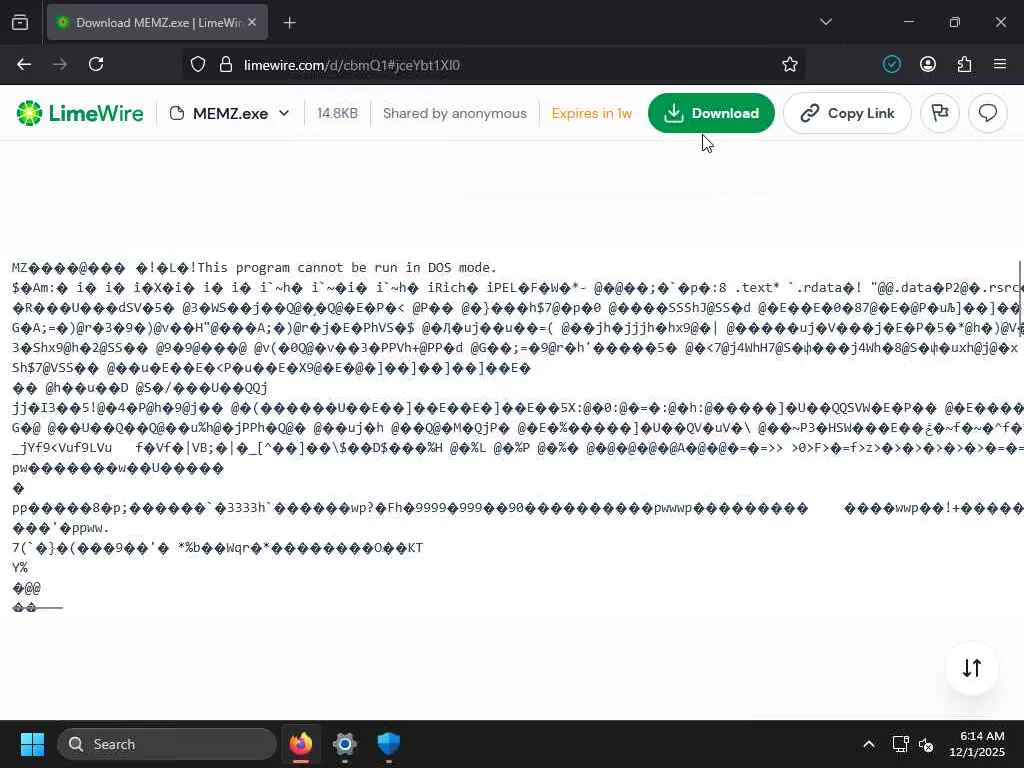Bookmark this page with the star
The image size is (1024, 768).
pos(790,64)
